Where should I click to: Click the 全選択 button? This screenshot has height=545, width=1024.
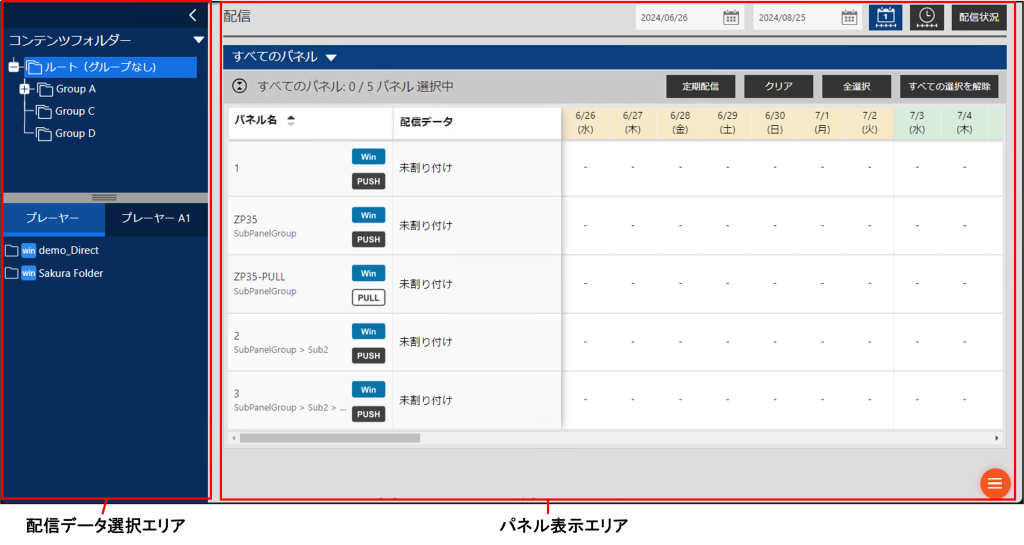coord(856,87)
